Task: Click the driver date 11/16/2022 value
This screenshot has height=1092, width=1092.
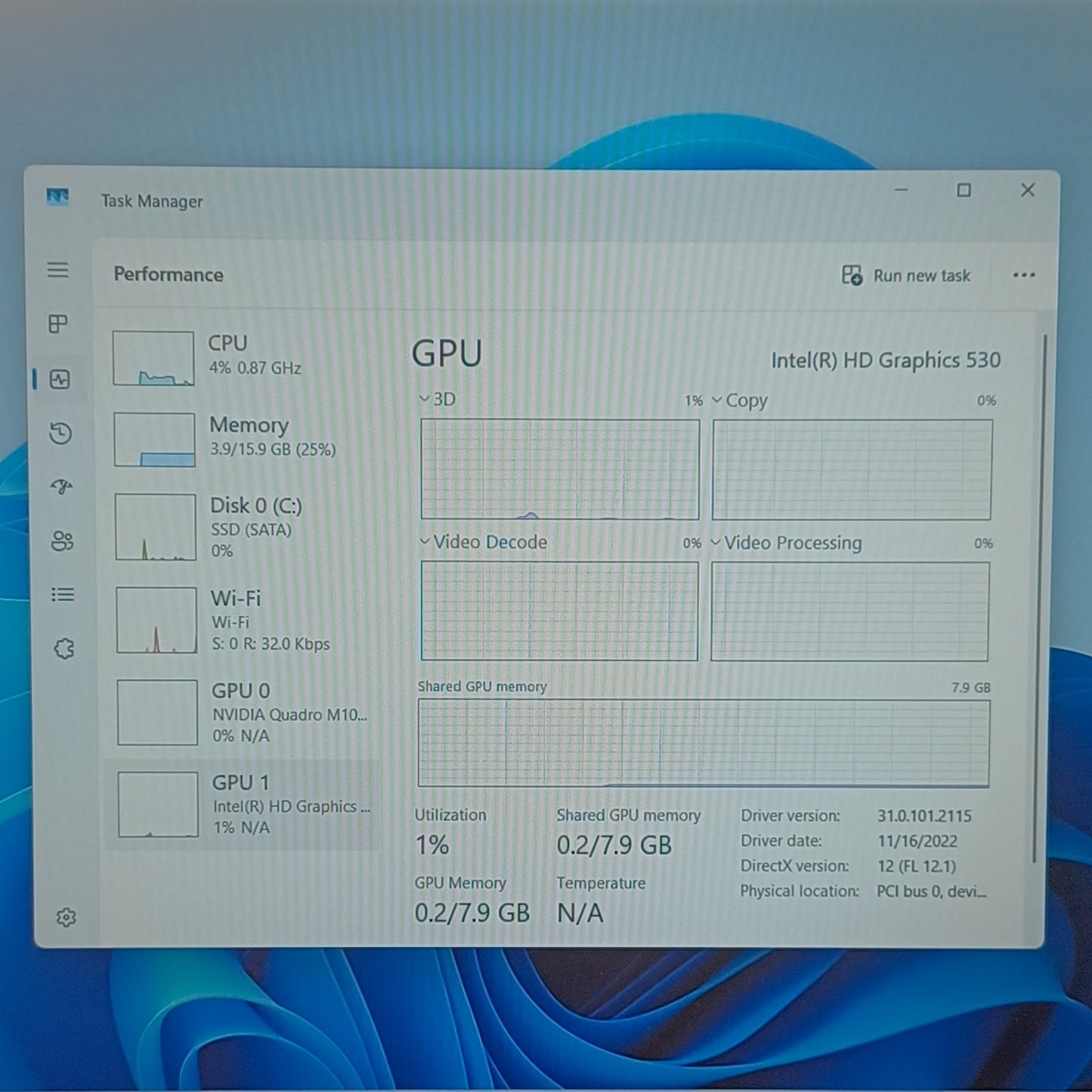Action: [917, 841]
